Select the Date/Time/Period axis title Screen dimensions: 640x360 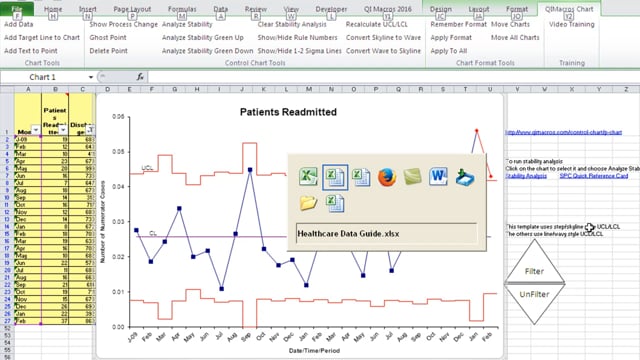pos(314,351)
